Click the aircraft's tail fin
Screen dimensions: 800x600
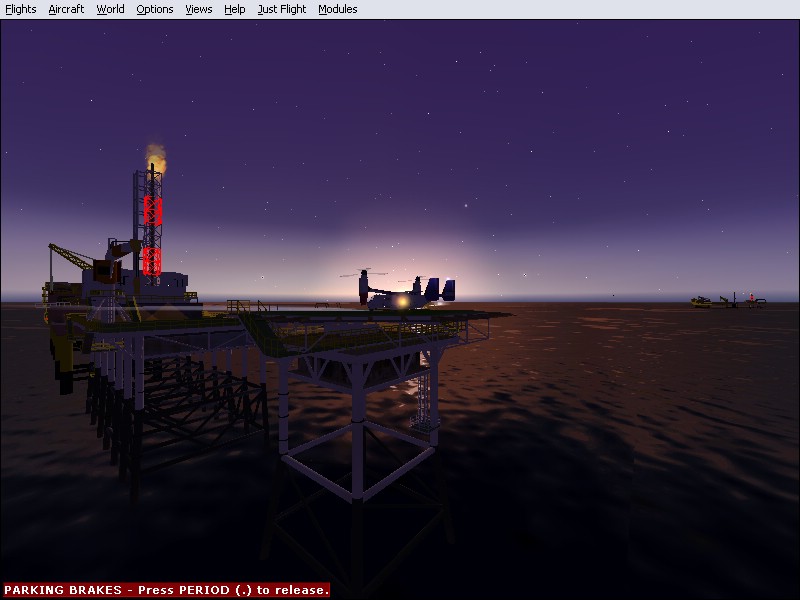click(448, 289)
